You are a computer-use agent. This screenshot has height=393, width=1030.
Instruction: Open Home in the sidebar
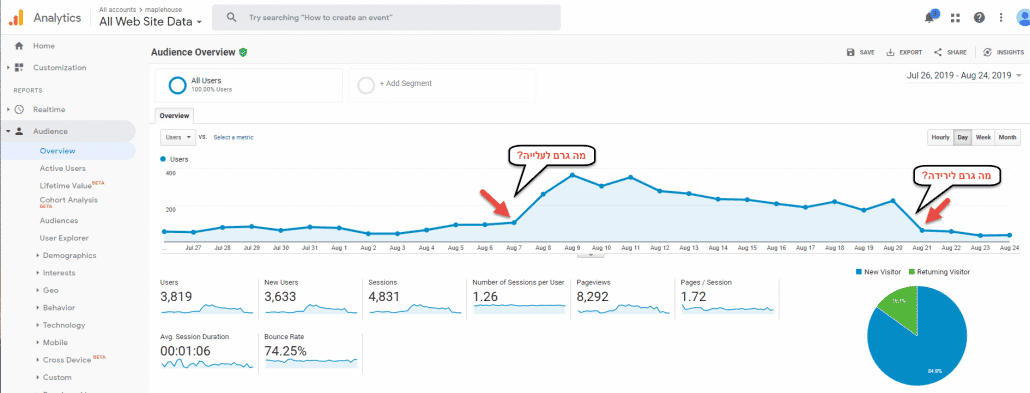pyautogui.click(x=44, y=46)
